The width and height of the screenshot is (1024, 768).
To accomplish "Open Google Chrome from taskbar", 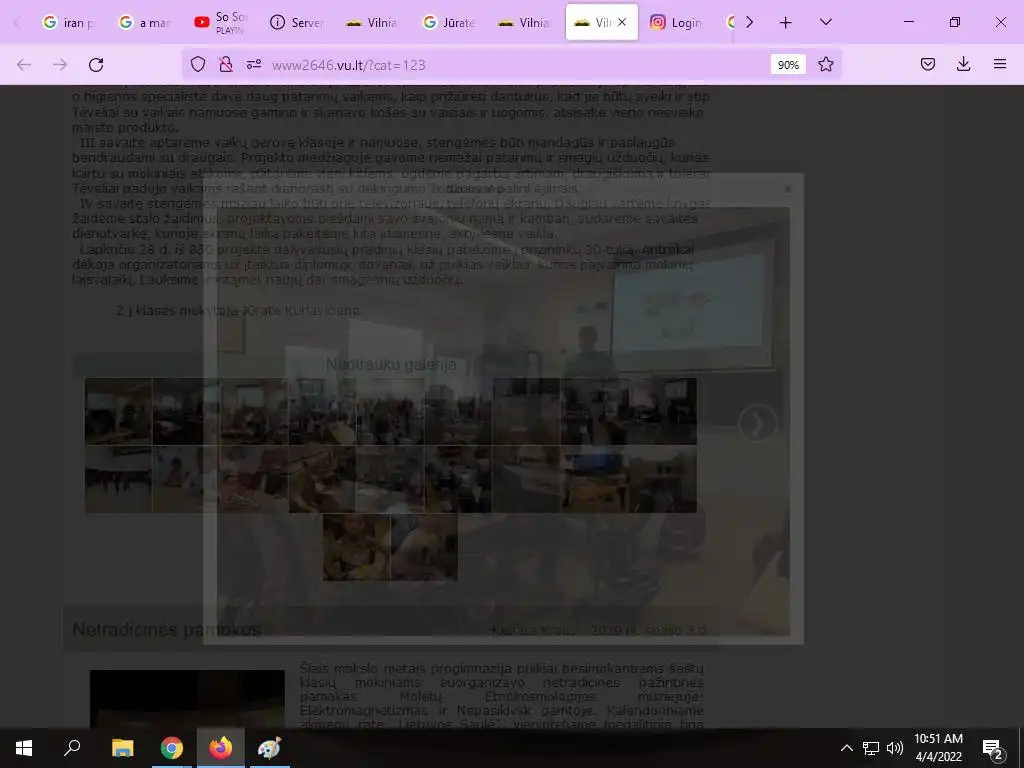I will 172,748.
